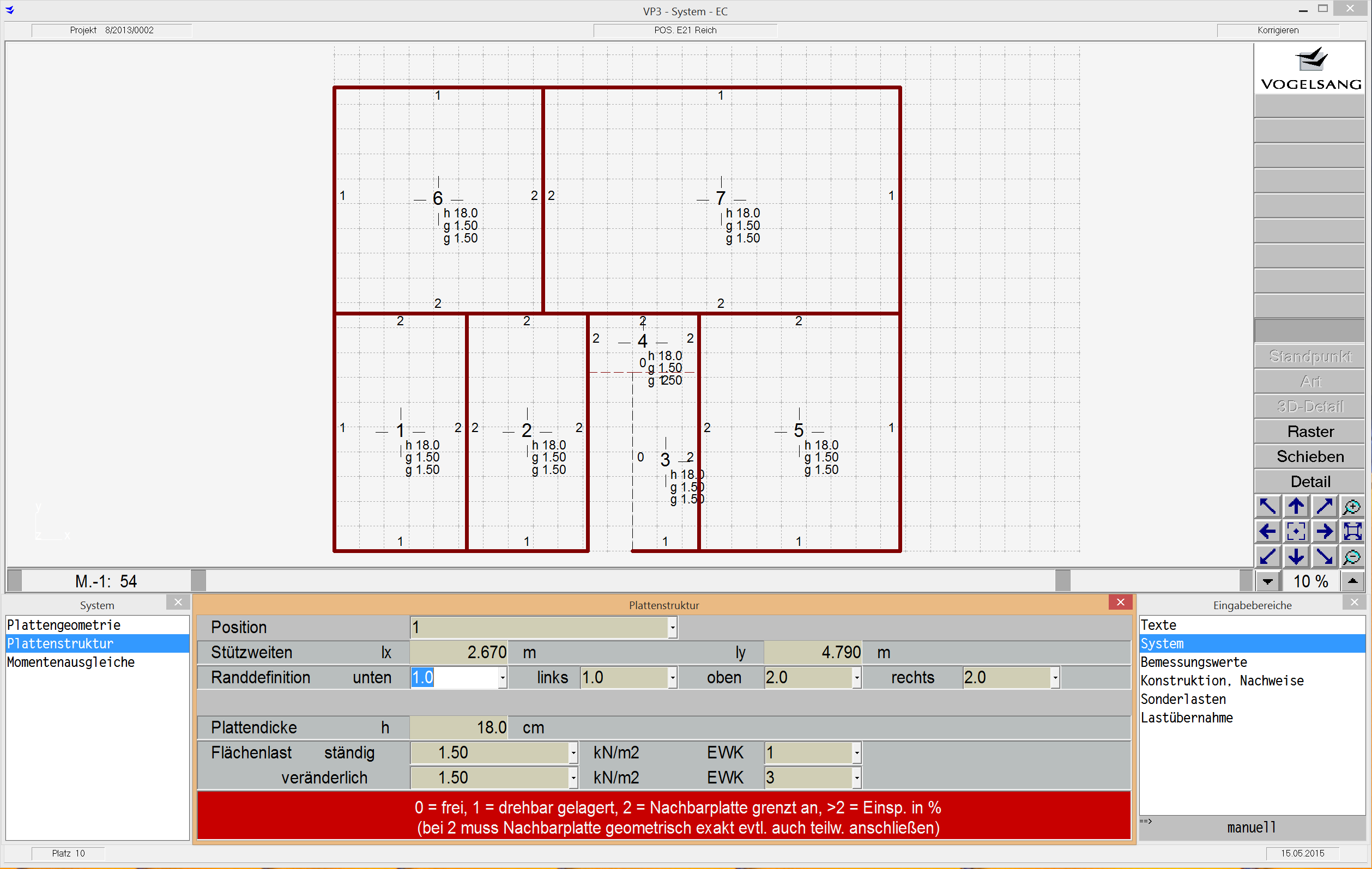Click the fit-to-window extents icon
The height and width of the screenshot is (869, 1372).
click(x=1352, y=532)
